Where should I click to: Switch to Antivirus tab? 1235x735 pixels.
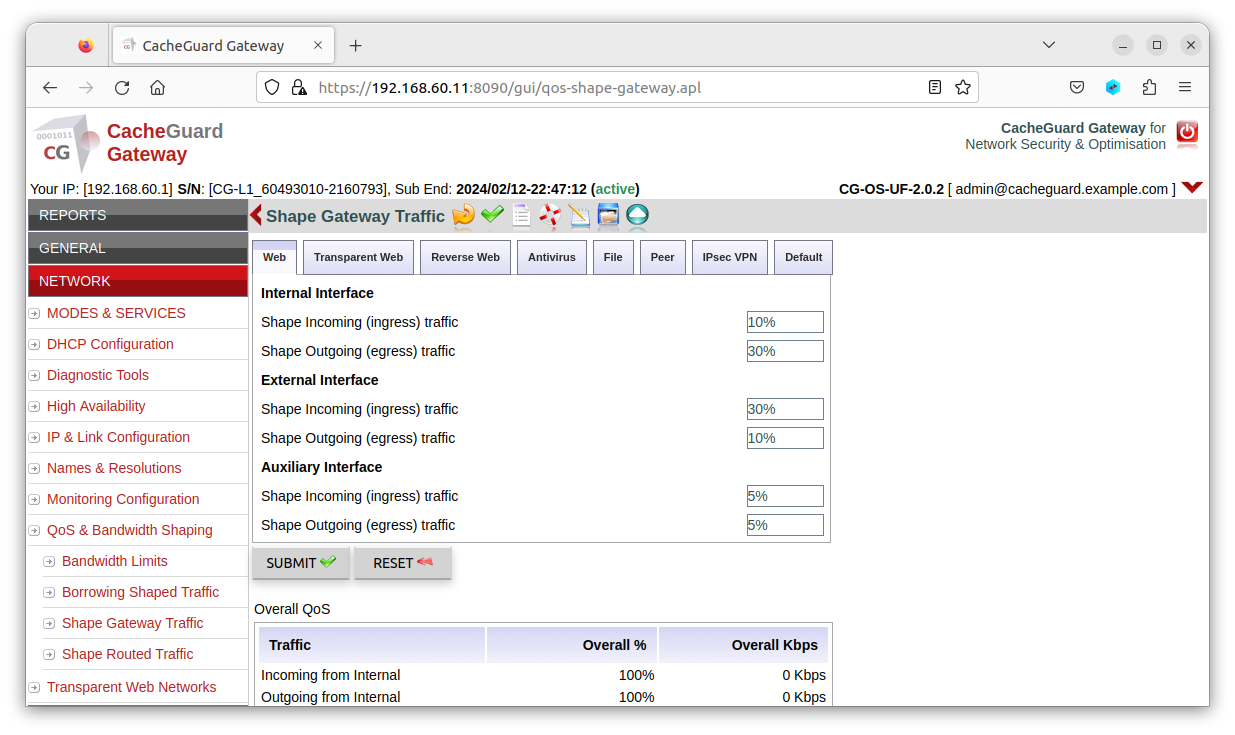[552, 257]
